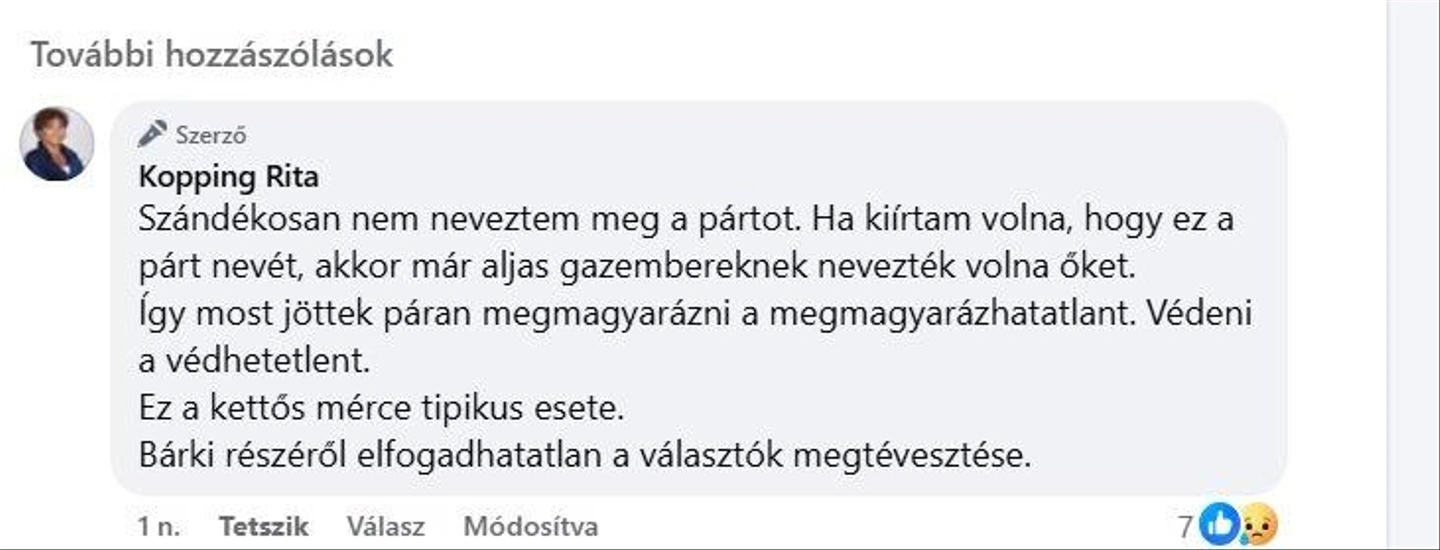Open the reaction count showing 7
Screen dimensions: 1440x550
click(x=1186, y=525)
